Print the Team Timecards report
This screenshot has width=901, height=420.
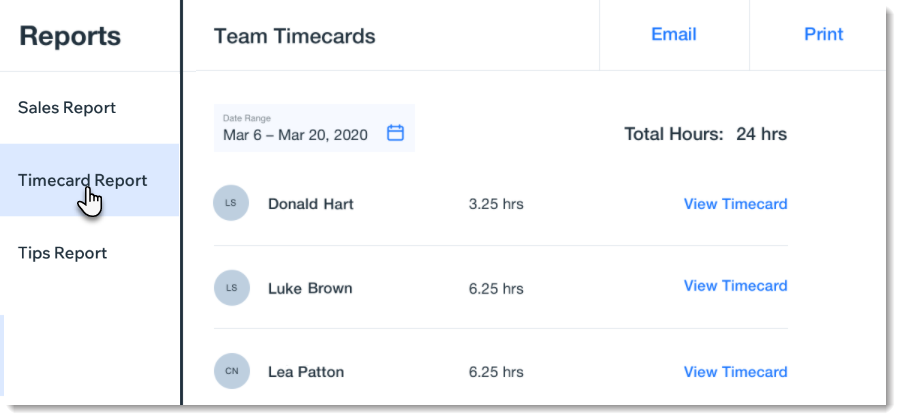tap(823, 34)
